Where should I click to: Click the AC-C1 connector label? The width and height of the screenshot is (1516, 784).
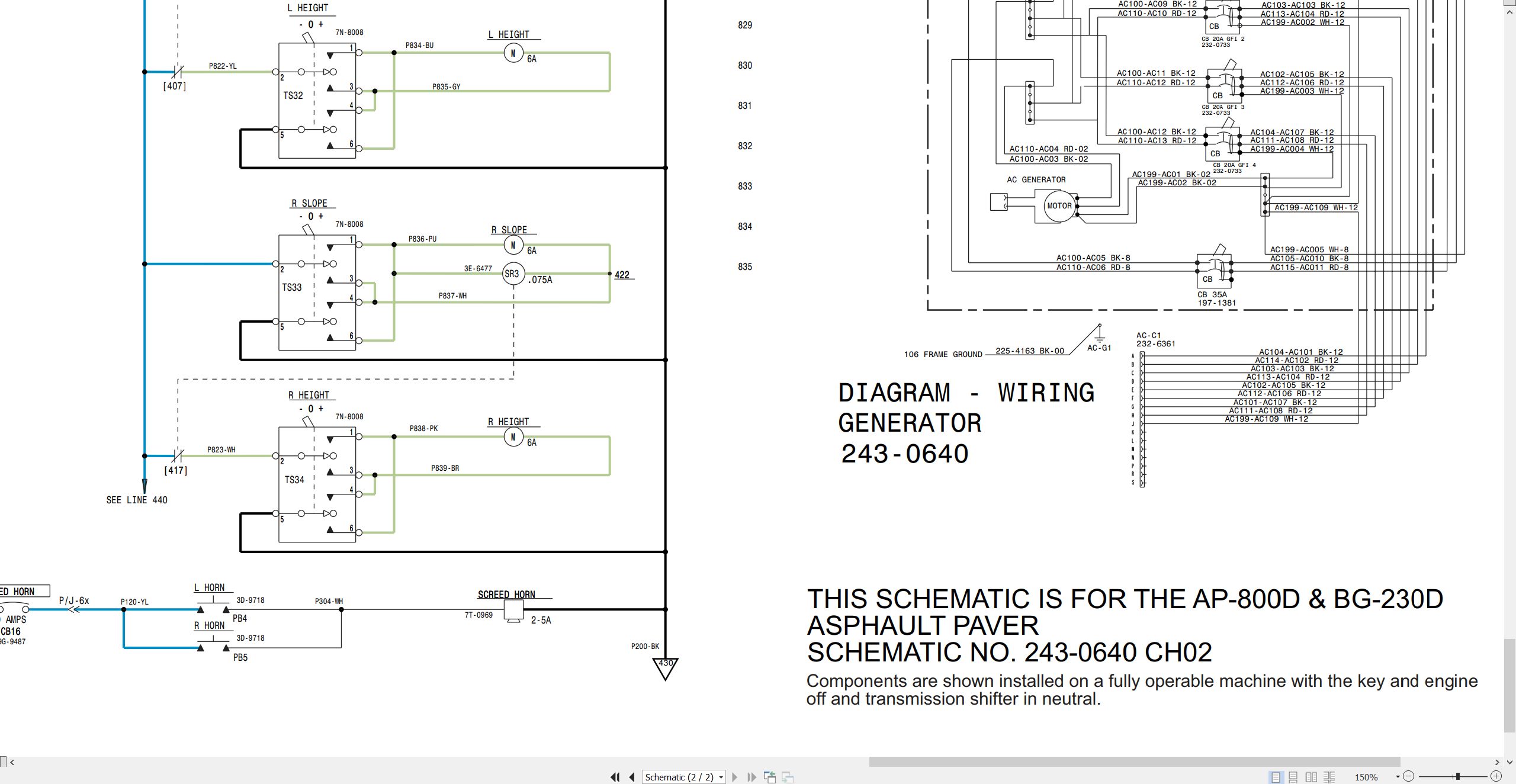tap(1149, 335)
